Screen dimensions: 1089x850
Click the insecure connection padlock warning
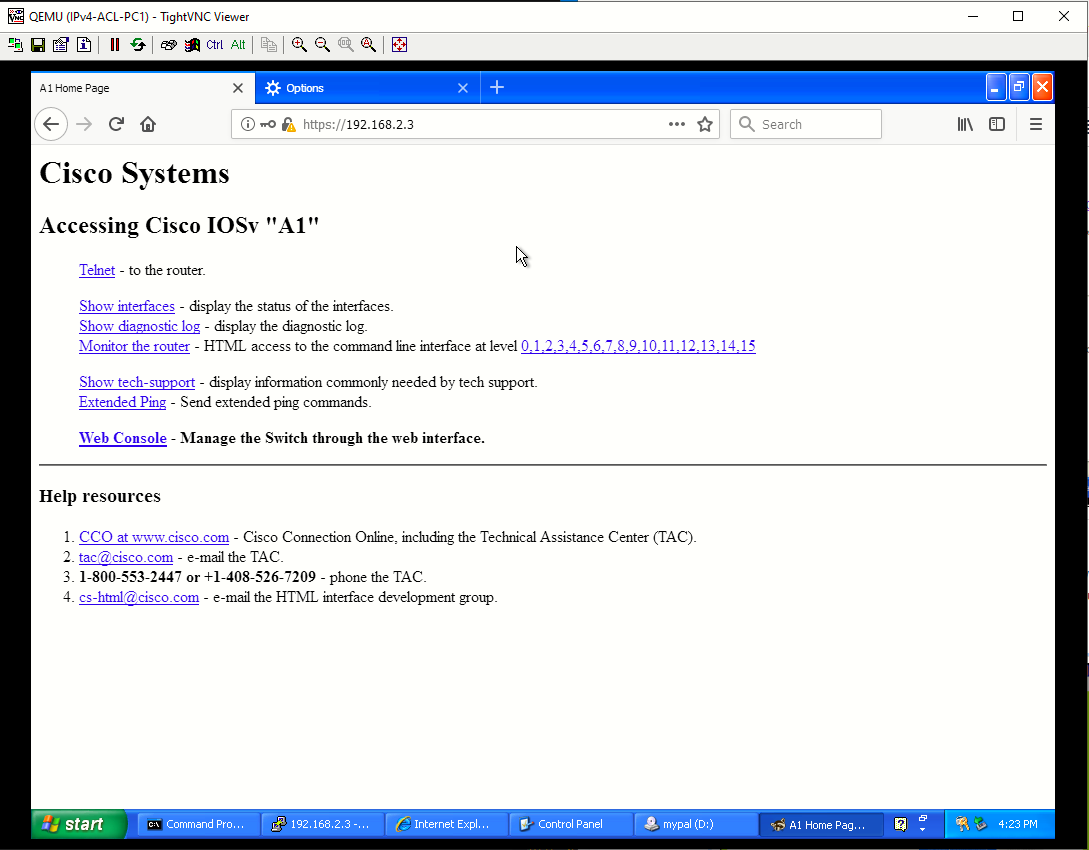[x=289, y=124]
